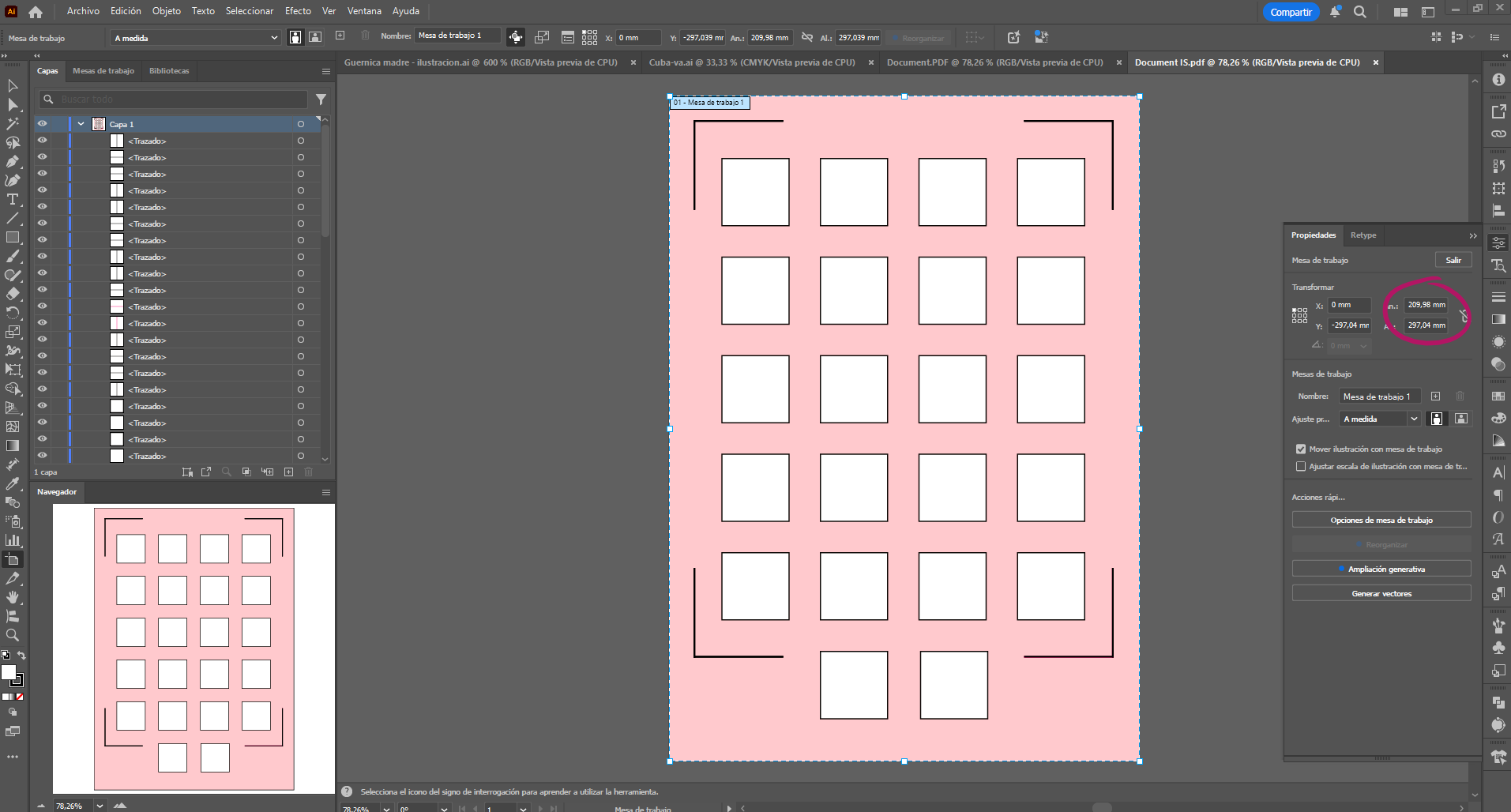Enable 'Ajustar escala de ilustración' checkbox

(1301, 467)
